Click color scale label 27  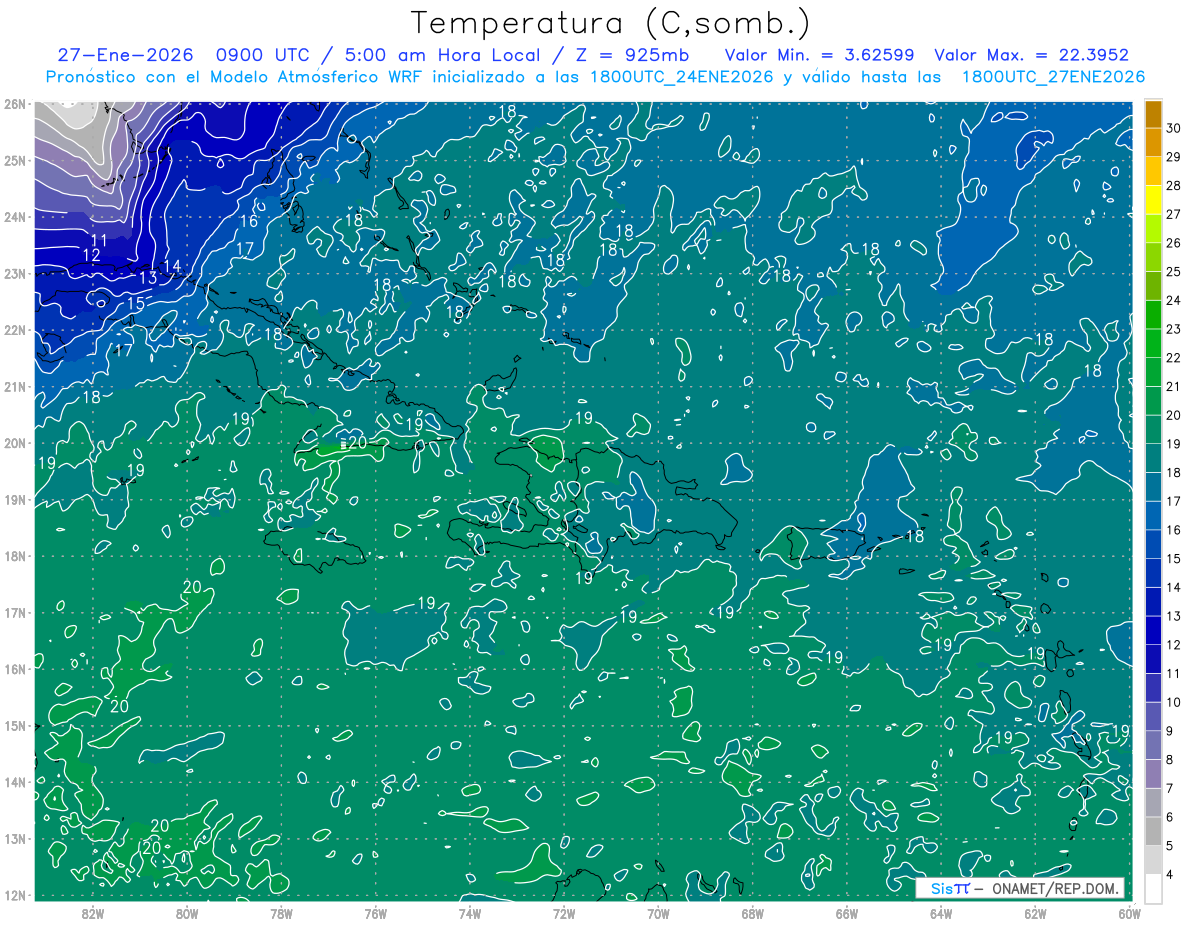point(1174,214)
